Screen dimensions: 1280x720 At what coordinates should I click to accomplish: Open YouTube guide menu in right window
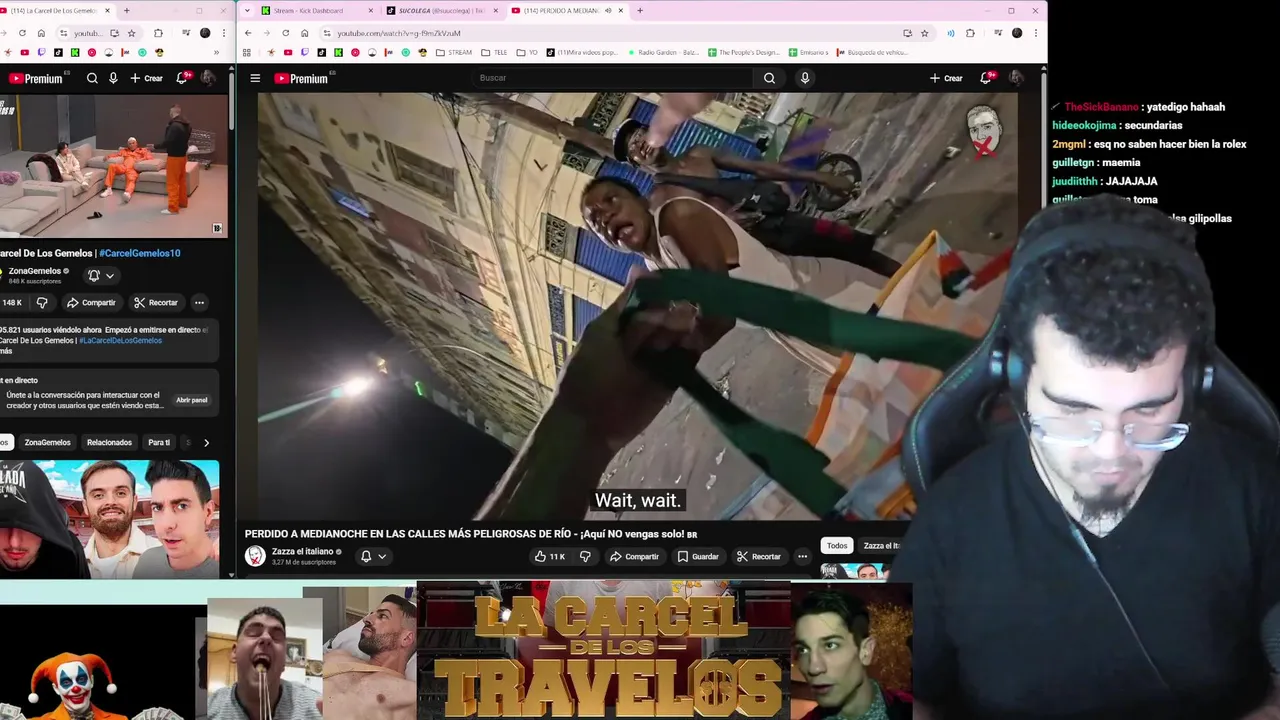pos(255,78)
